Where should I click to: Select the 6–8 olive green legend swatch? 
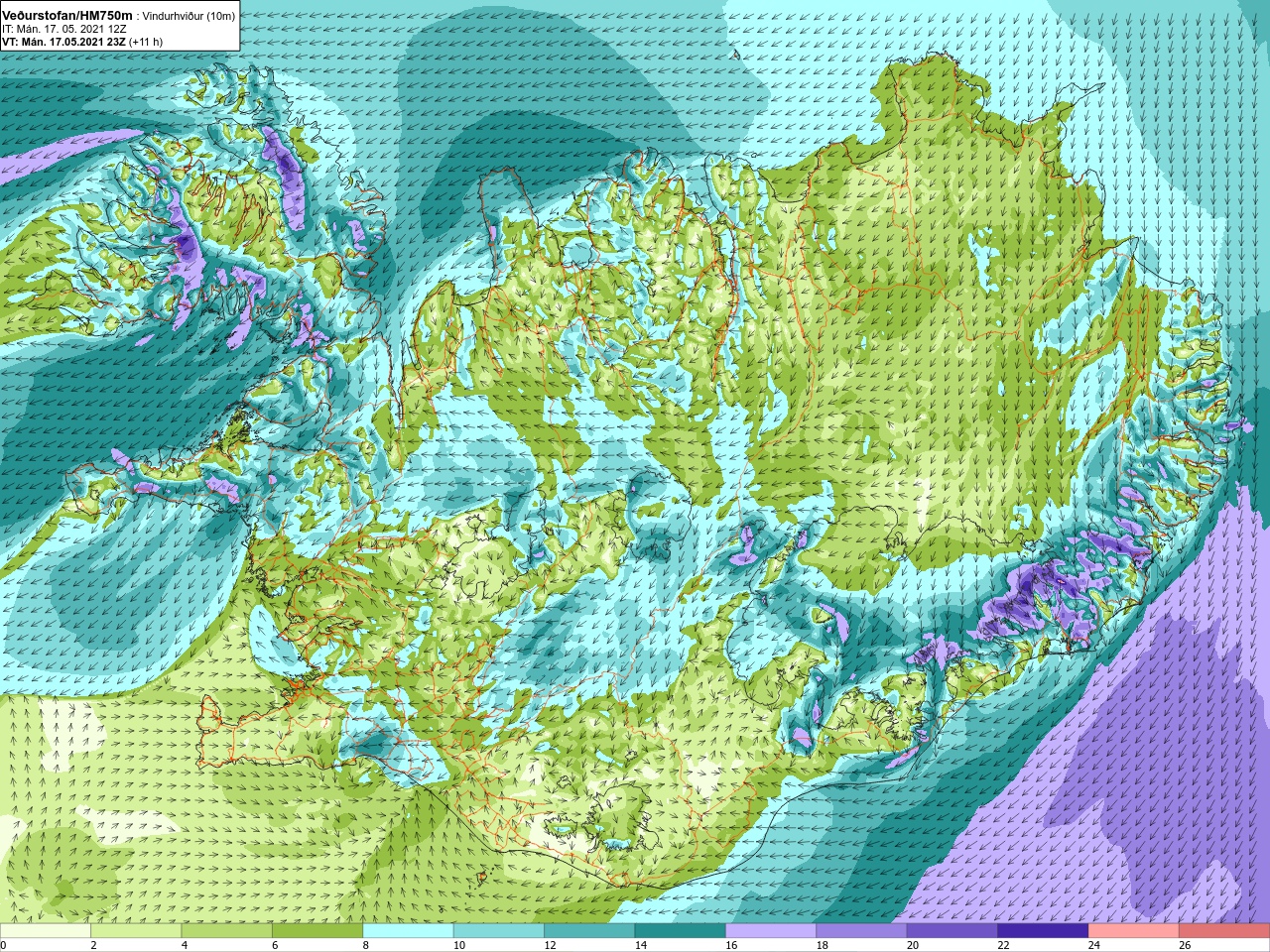pyautogui.click(x=317, y=931)
